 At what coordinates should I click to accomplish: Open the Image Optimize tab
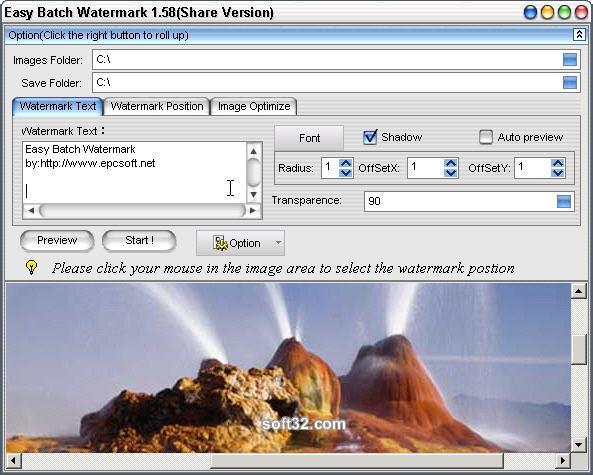tap(254, 106)
